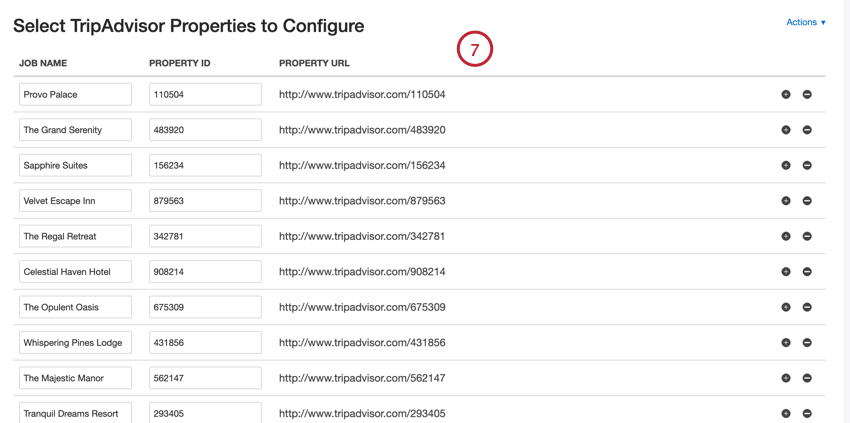Click the property ID field showing 879563
The width and height of the screenshot is (850, 423).
[205, 201]
